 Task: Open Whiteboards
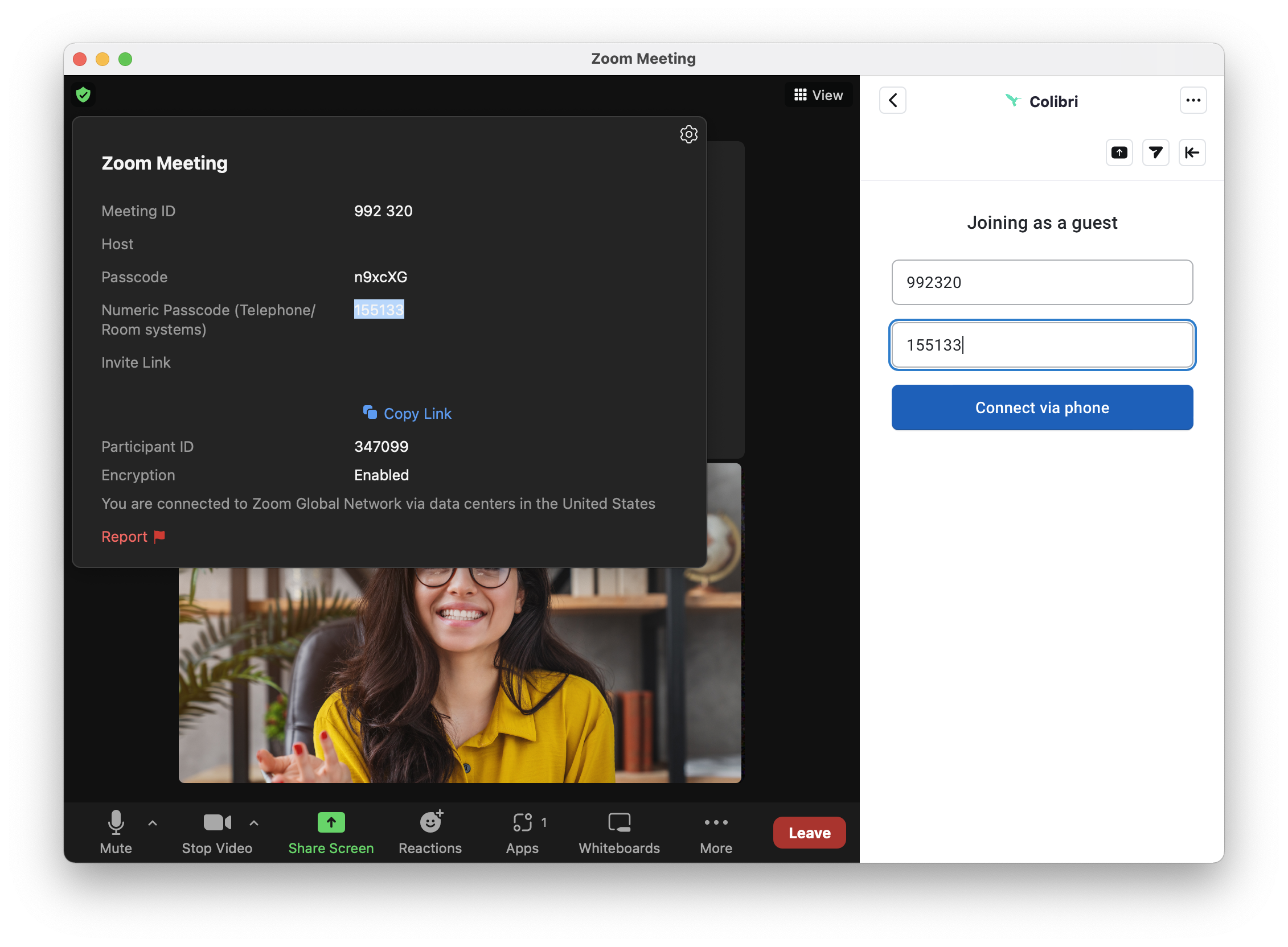coord(620,833)
